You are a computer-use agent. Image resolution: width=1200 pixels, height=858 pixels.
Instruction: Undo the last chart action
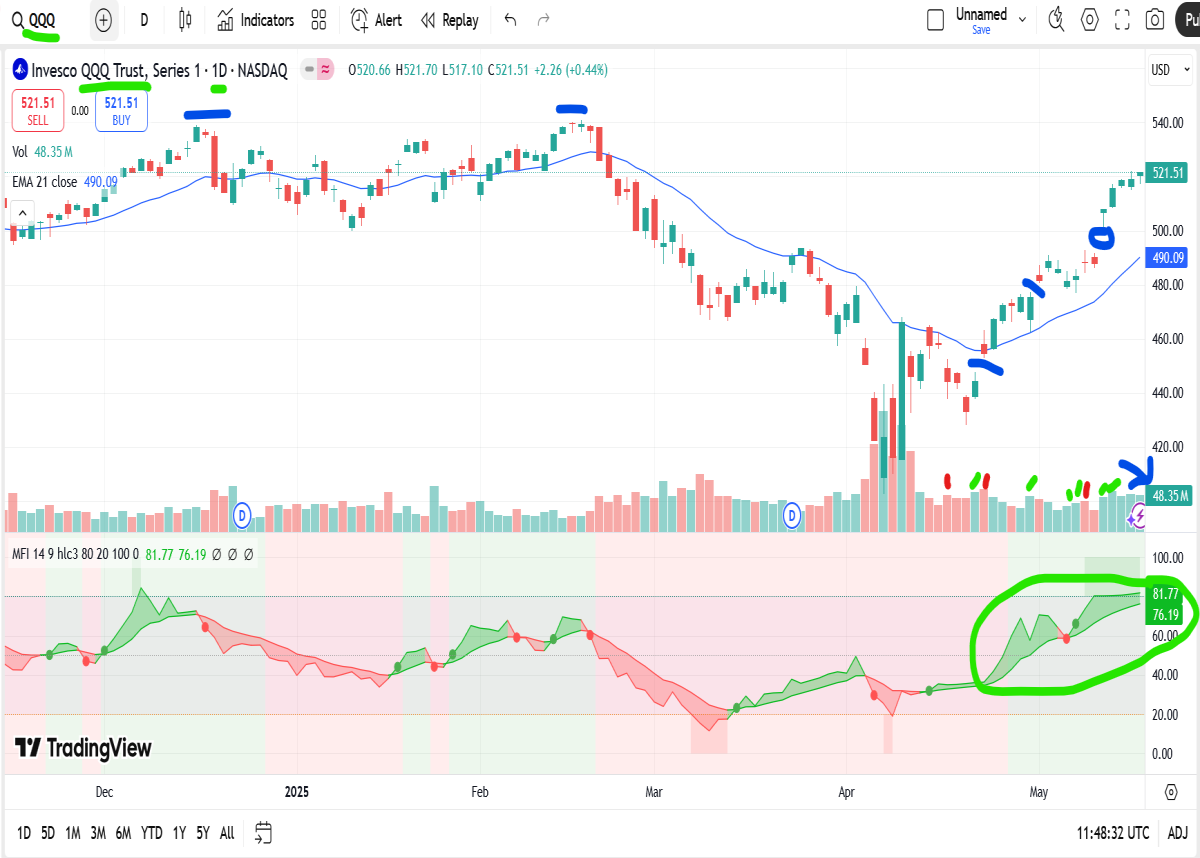coord(511,20)
